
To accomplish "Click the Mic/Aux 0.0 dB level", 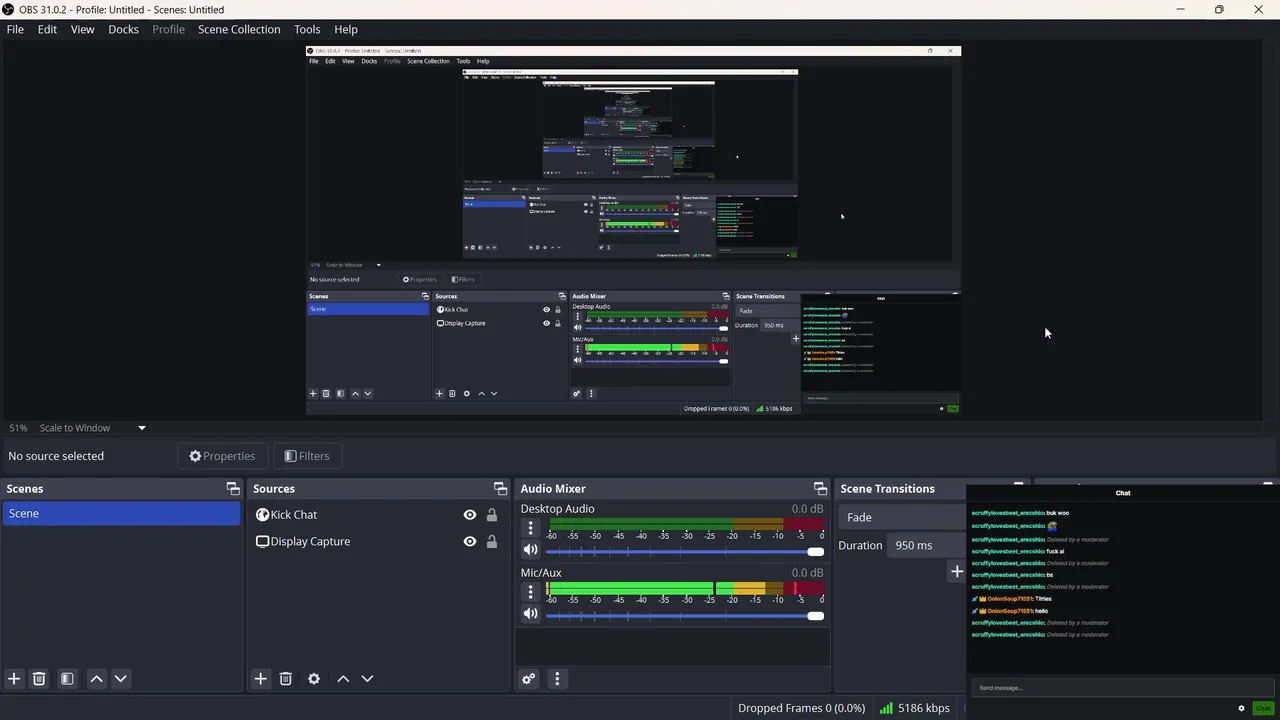I will tap(807, 573).
